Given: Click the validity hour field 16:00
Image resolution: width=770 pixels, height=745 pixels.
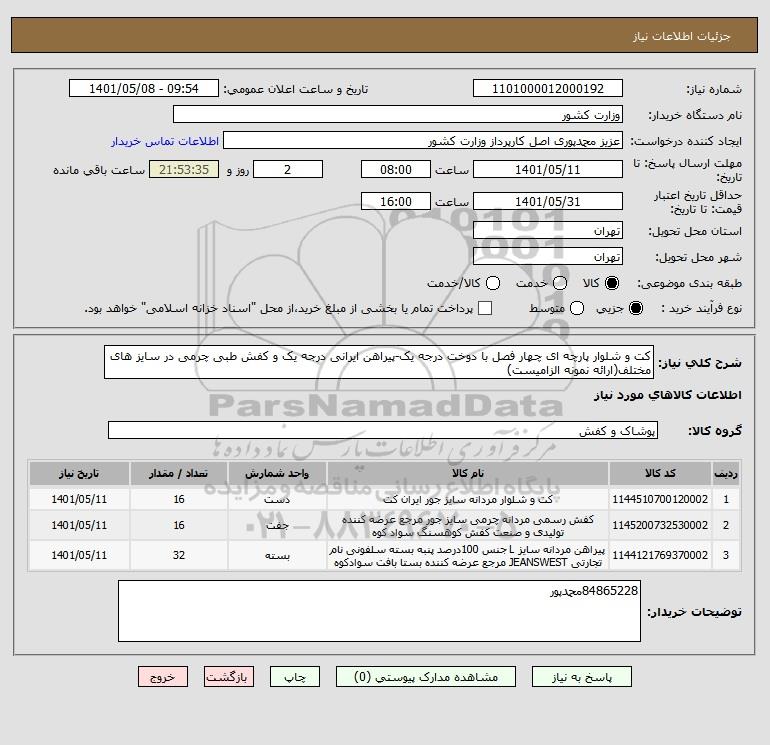Looking at the screenshot, I should pyautogui.click(x=396, y=201).
